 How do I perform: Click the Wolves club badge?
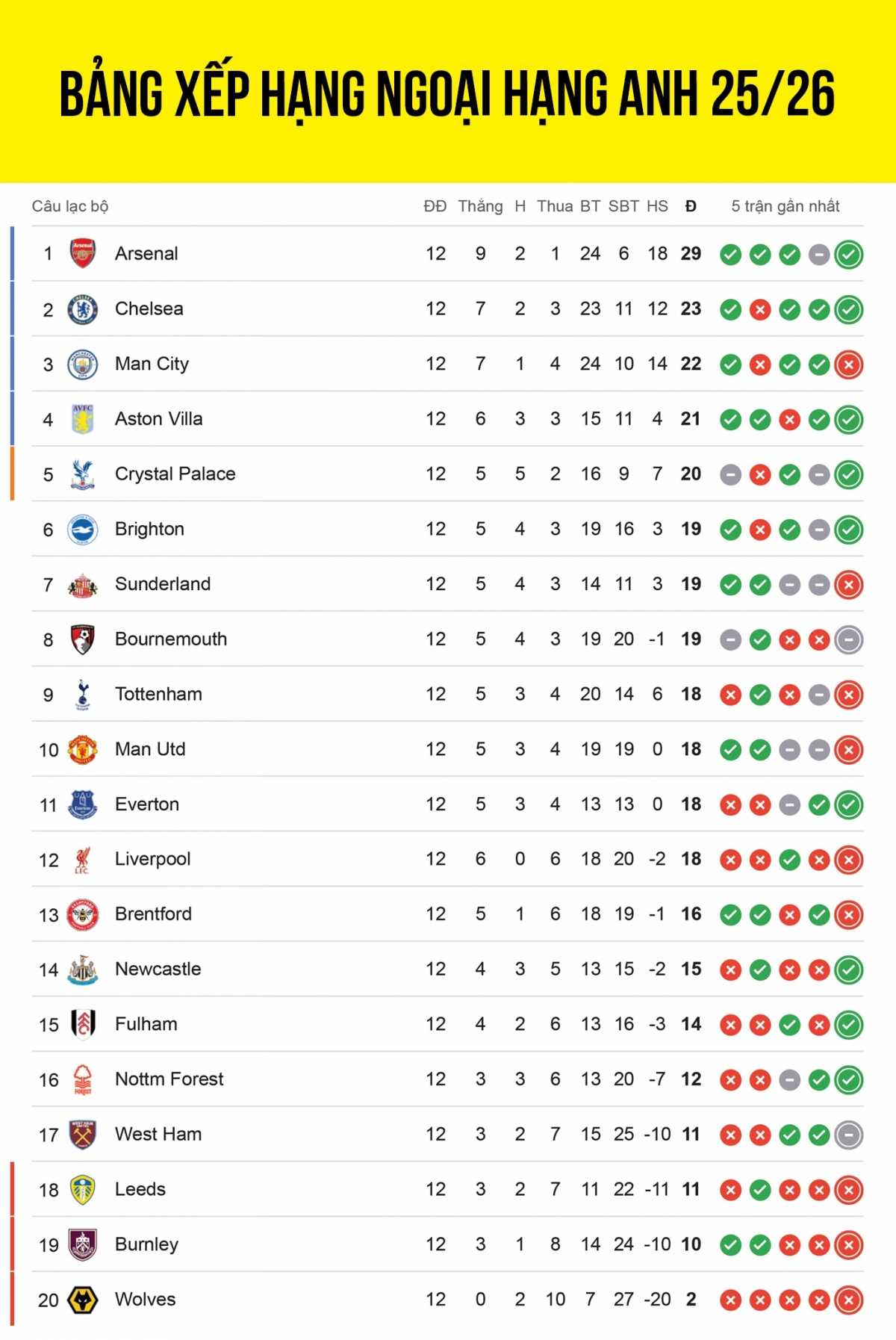(83, 1300)
